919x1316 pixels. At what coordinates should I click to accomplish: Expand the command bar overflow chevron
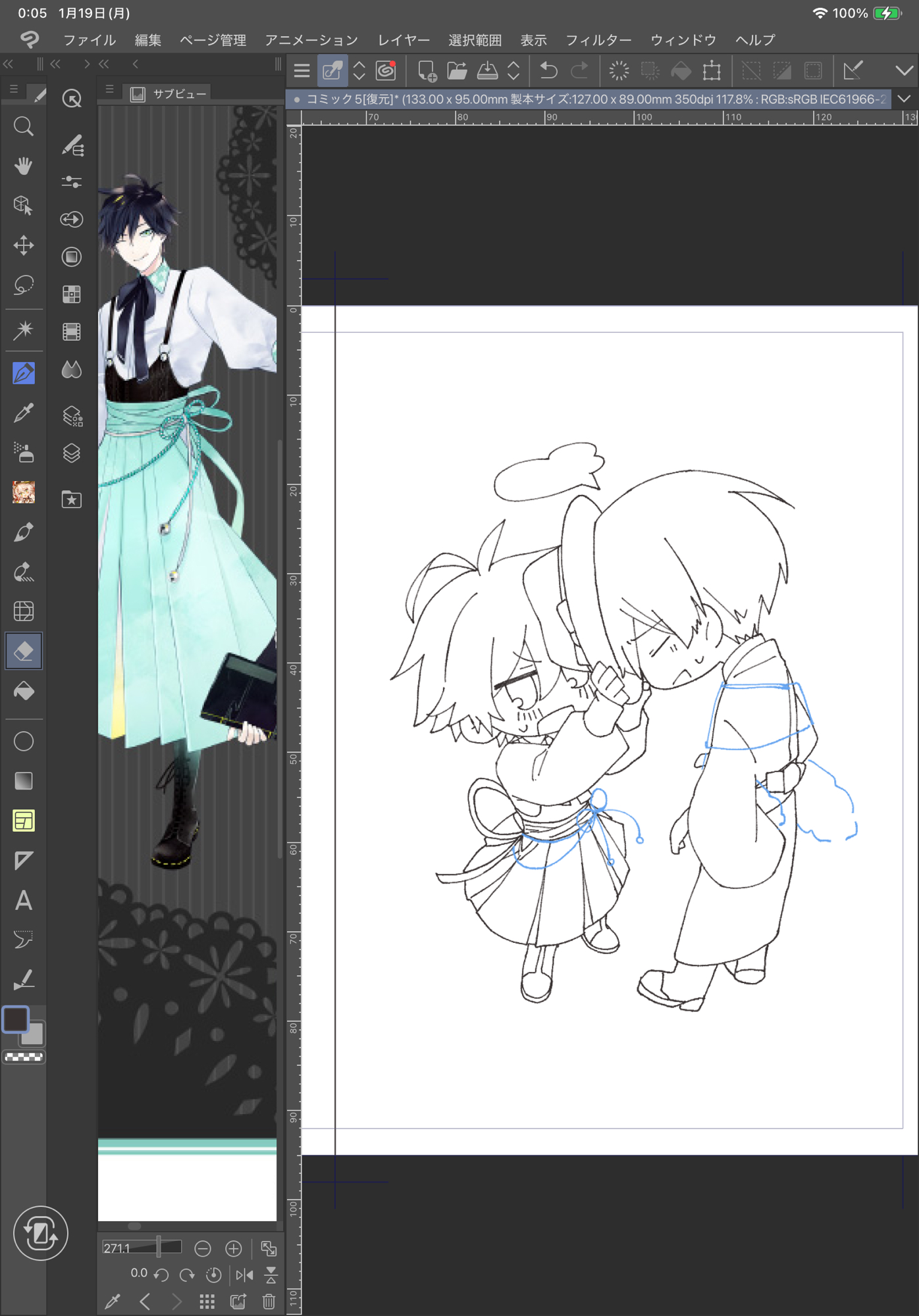(x=904, y=70)
